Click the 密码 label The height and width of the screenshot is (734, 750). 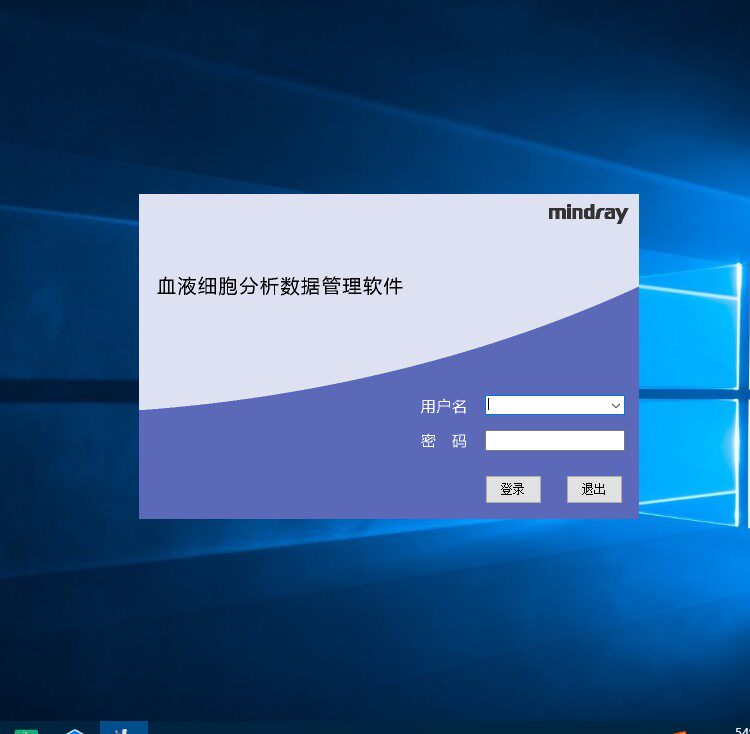[443, 441]
